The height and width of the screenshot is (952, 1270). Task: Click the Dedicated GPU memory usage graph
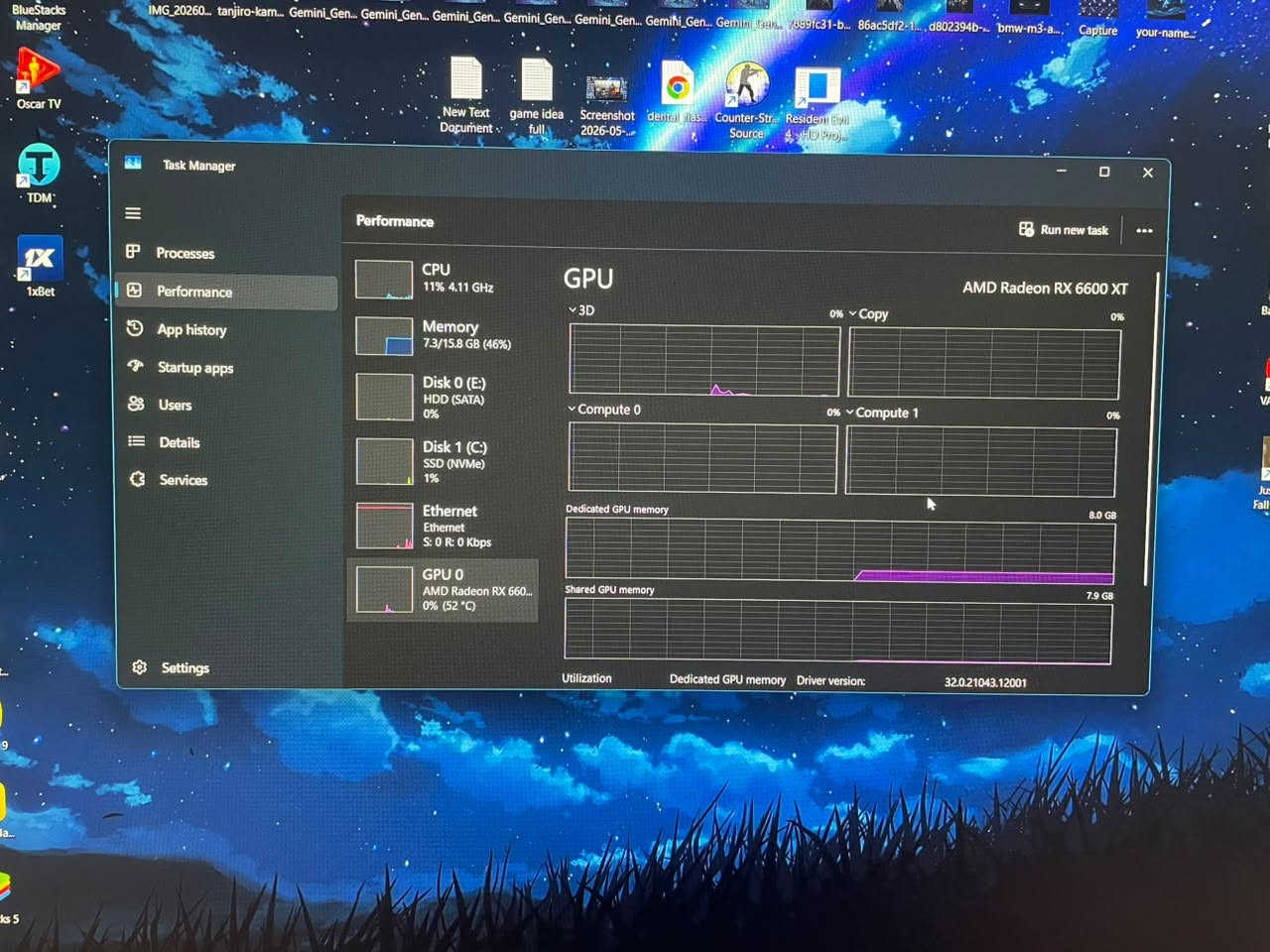(839, 549)
